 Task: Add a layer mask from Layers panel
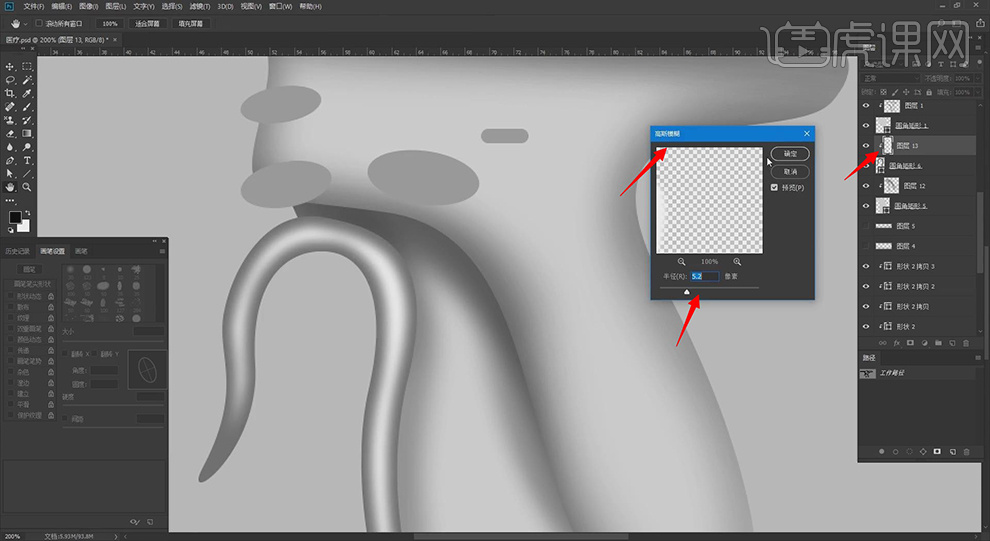[910, 343]
